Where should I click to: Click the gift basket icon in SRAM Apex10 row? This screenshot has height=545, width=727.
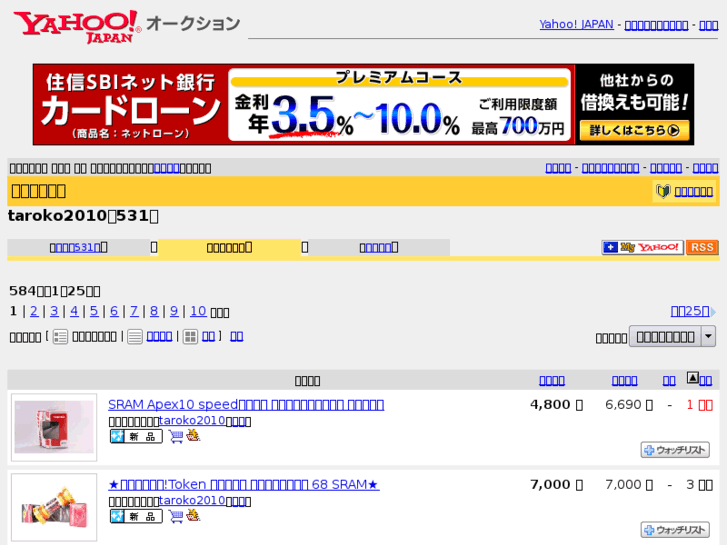(193, 436)
